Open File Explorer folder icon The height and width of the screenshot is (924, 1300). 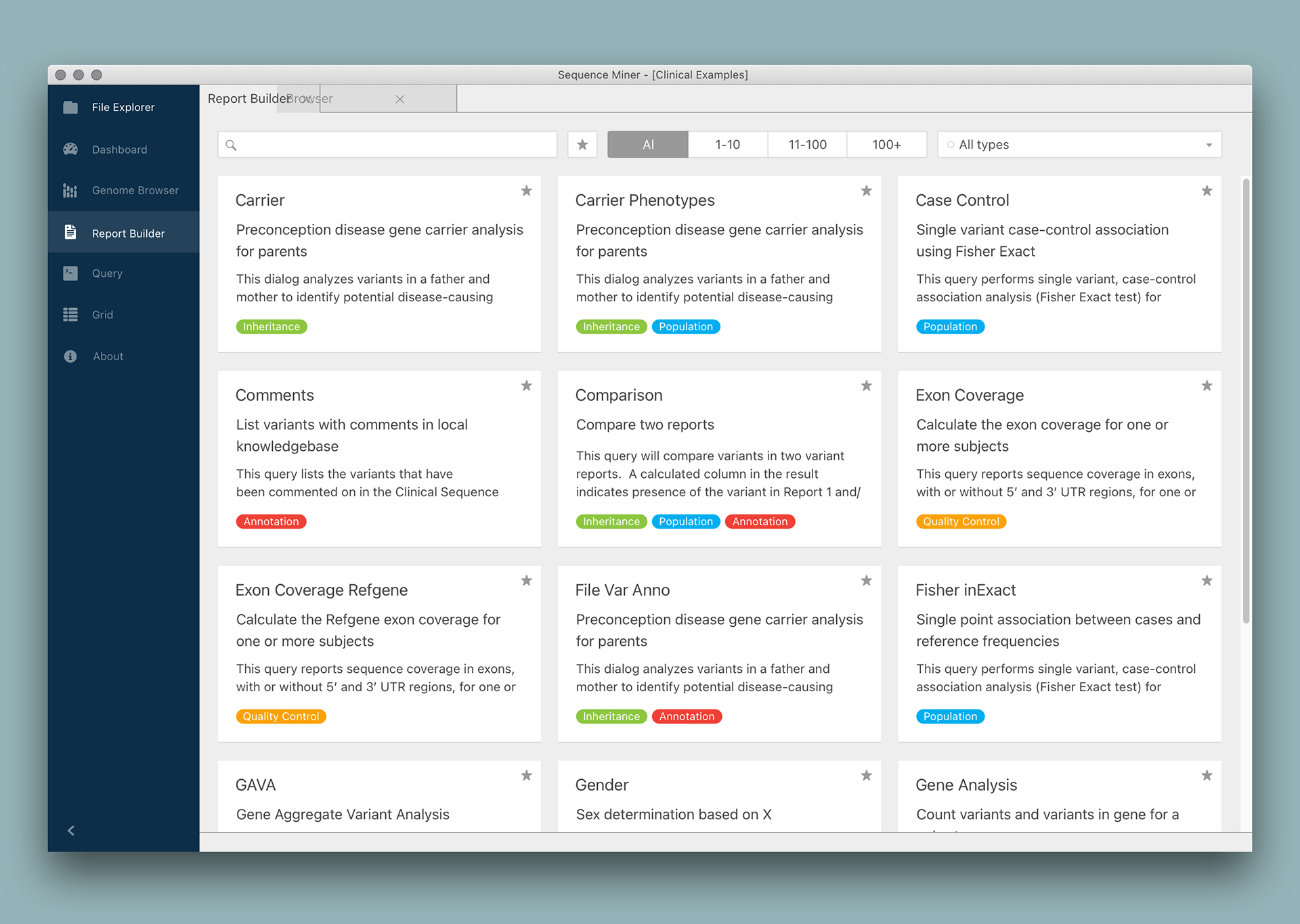coord(70,107)
